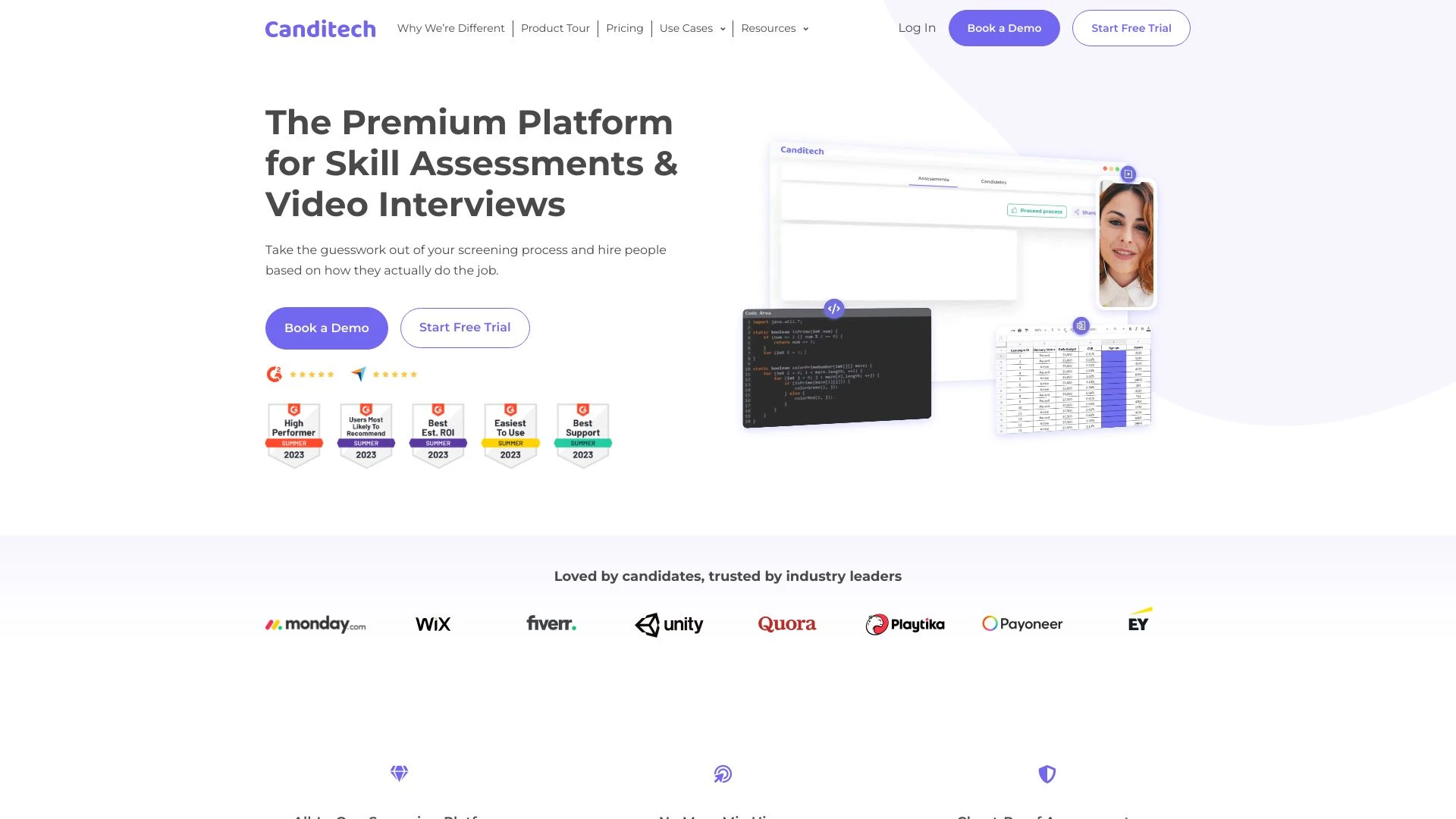The height and width of the screenshot is (819, 1456).
Task: Click the Start Free Trial button
Action: (x=1131, y=28)
